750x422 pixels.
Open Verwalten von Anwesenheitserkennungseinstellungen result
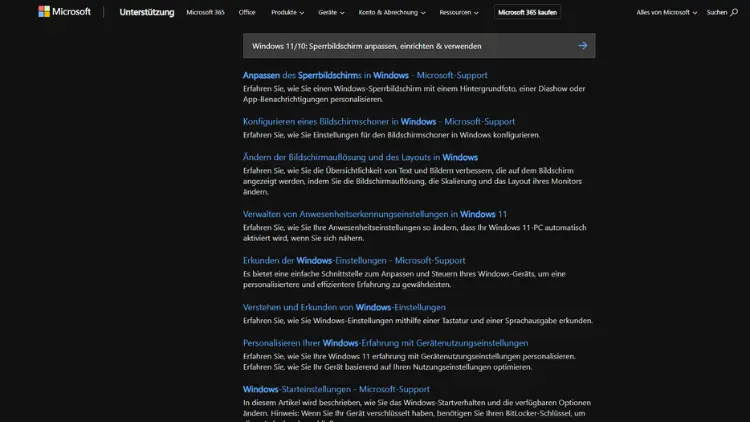pos(375,214)
